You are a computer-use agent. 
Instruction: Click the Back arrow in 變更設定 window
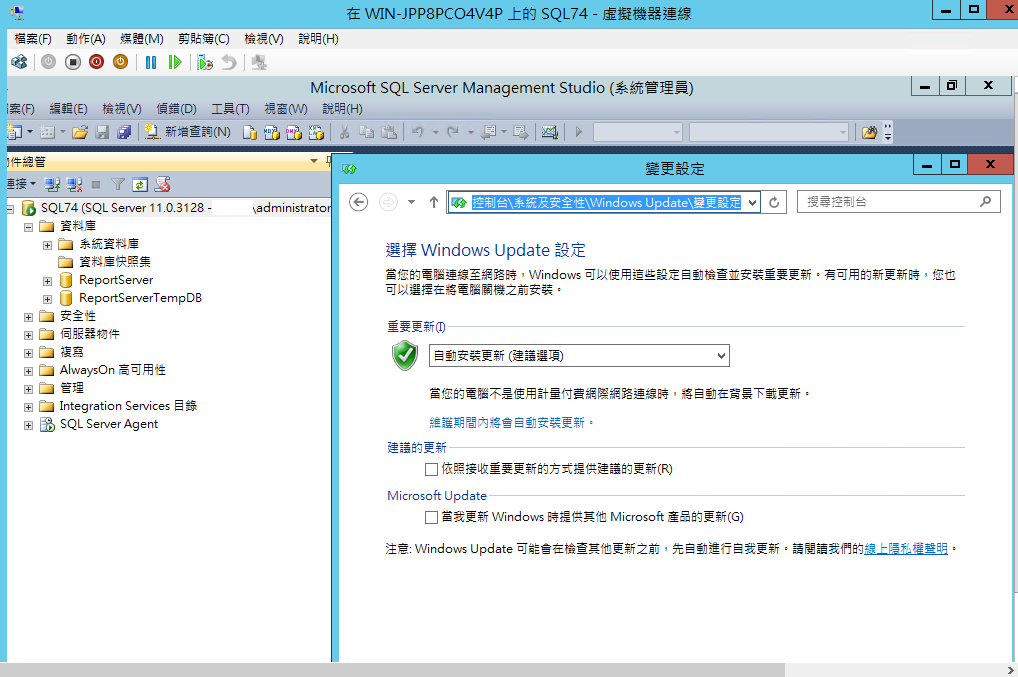358,203
